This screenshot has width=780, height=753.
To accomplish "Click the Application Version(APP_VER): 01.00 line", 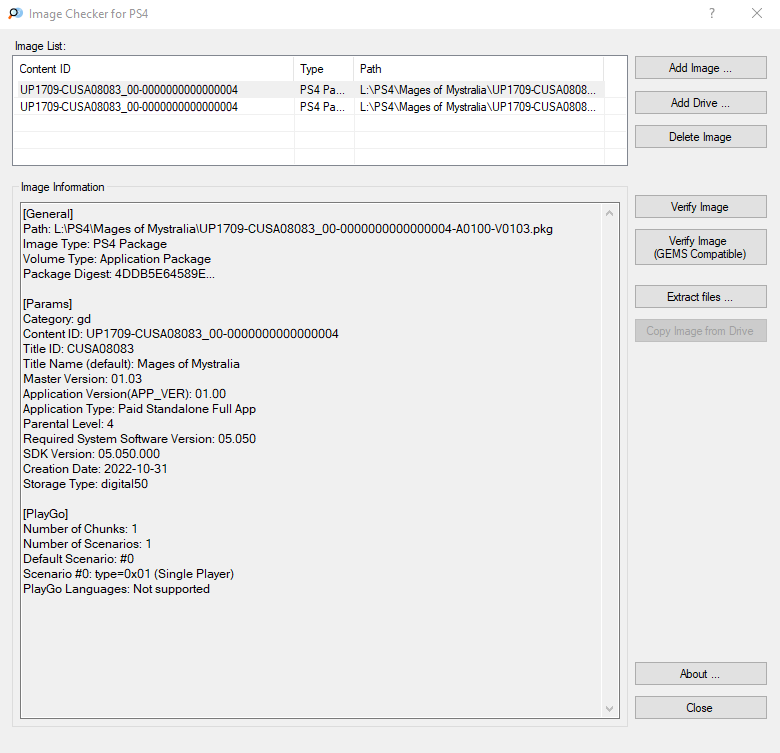I will [x=124, y=394].
